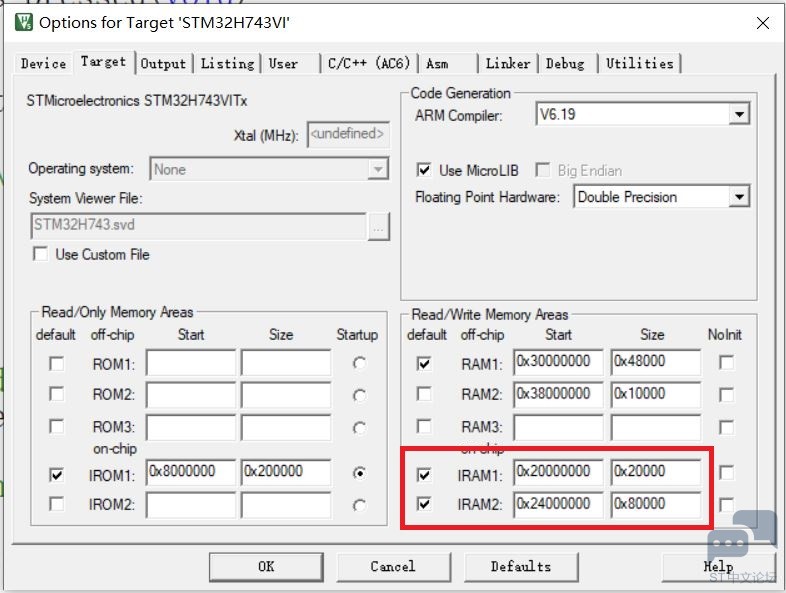Toggle the Big Endian checkbox
Screen dimensions: 786x593
(x=542, y=170)
